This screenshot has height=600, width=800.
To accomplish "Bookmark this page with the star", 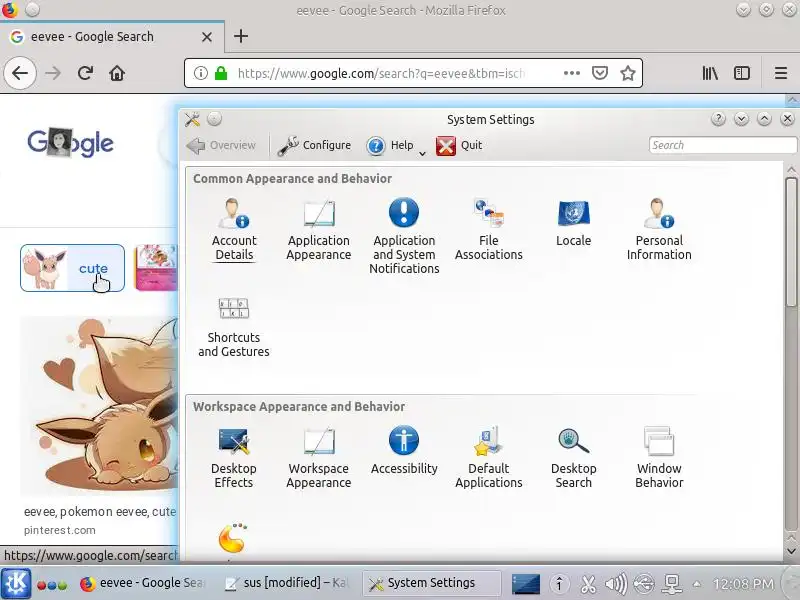I will click(x=628, y=73).
